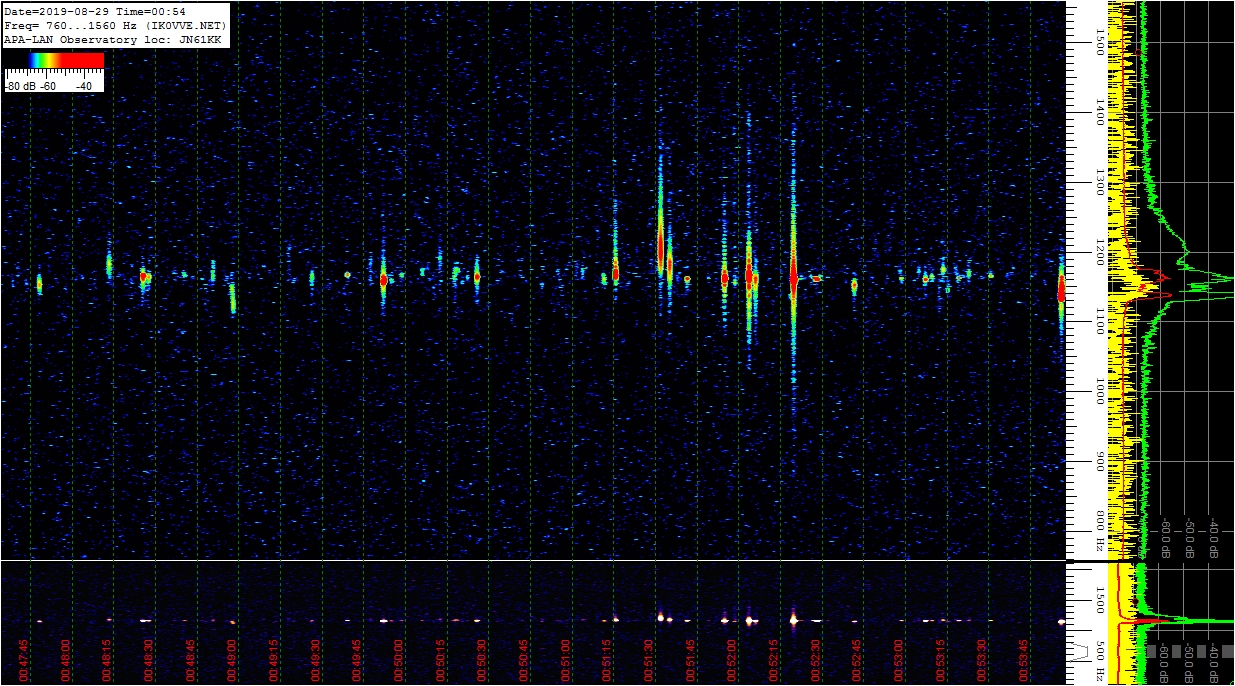Select the 00:52:15 time marker

tap(774, 661)
